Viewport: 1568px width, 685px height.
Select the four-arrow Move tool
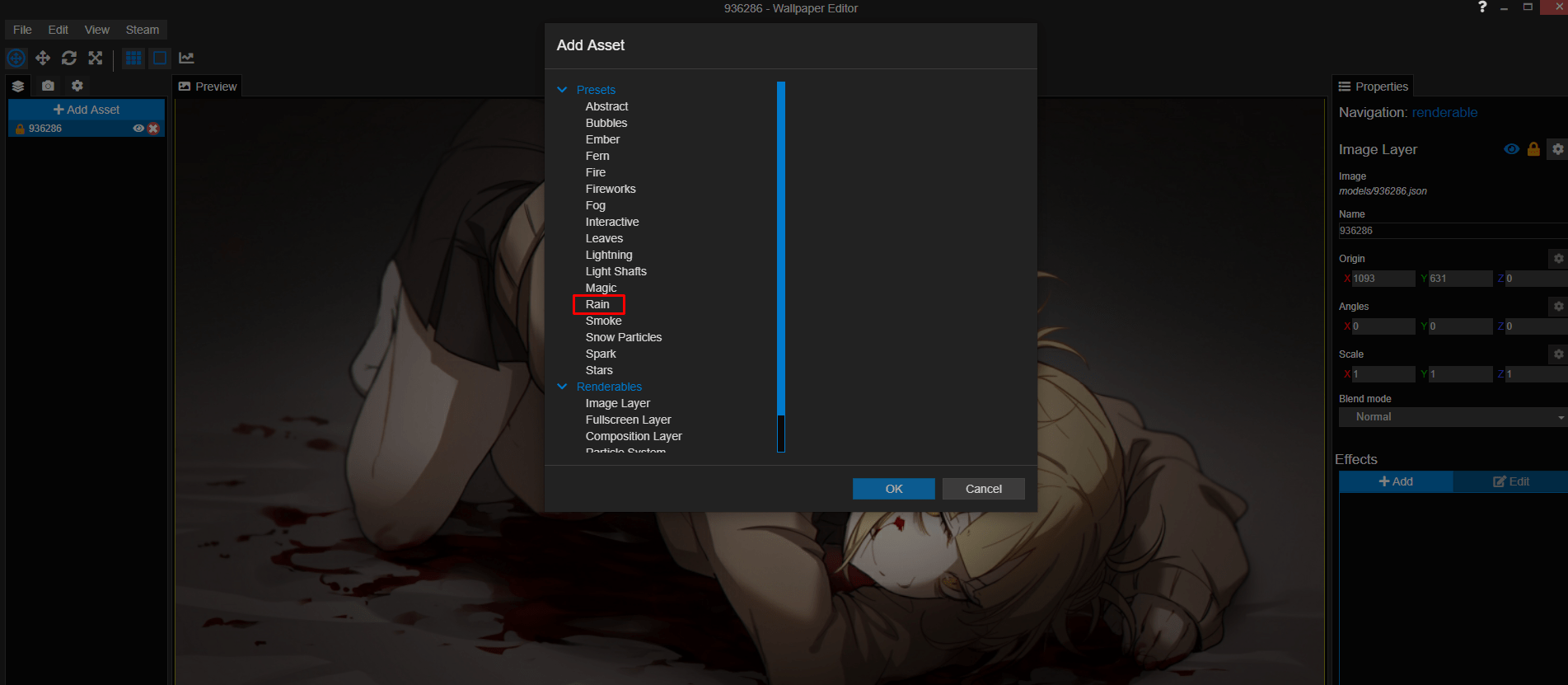pyautogui.click(x=43, y=58)
